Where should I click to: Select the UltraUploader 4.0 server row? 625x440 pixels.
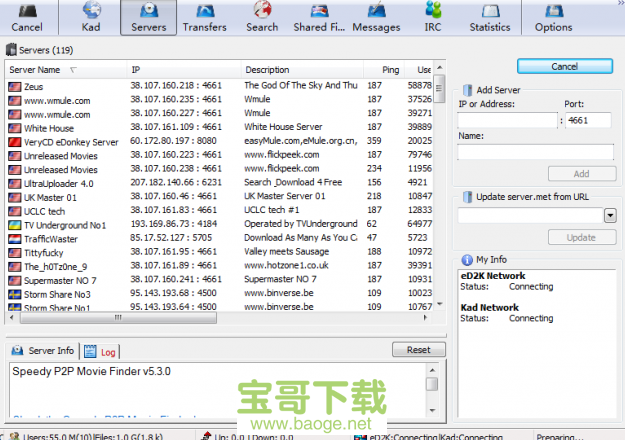point(220,183)
